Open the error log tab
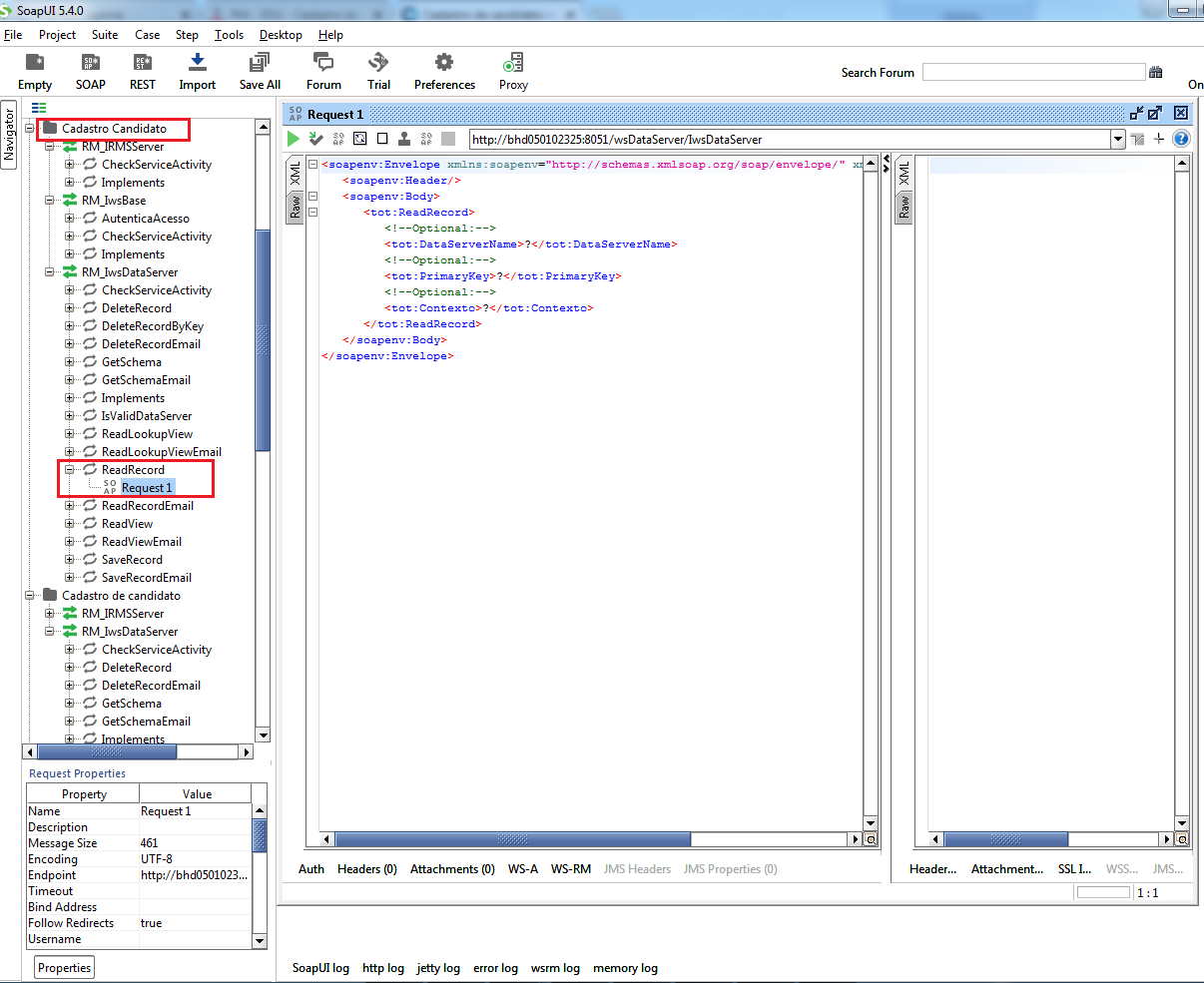Image resolution: width=1204 pixels, height=983 pixels. (x=495, y=968)
